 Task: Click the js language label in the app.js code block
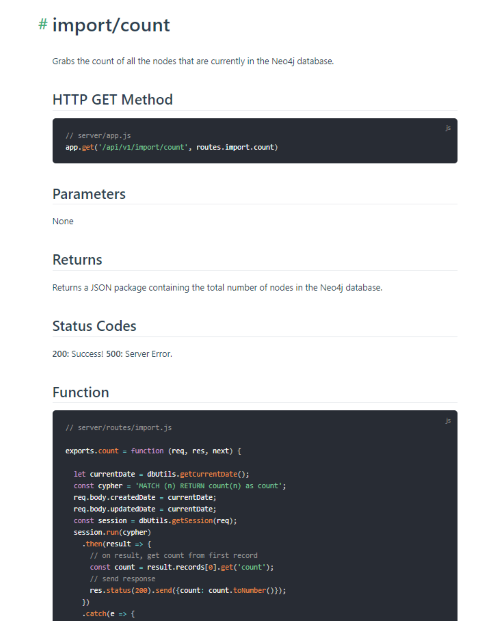448,128
